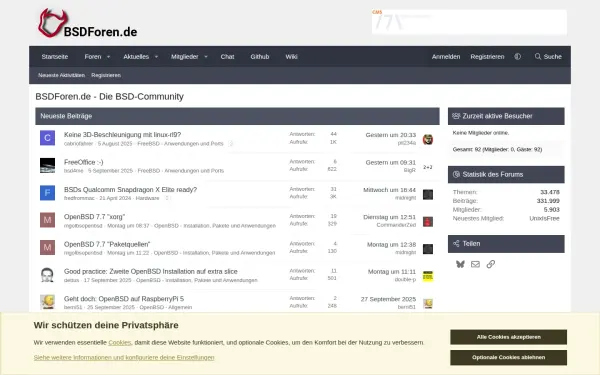Image resolution: width=600 pixels, height=375 pixels.
Task: Accept all cookies with Alle Cookies akzeptieren
Action: point(509,337)
